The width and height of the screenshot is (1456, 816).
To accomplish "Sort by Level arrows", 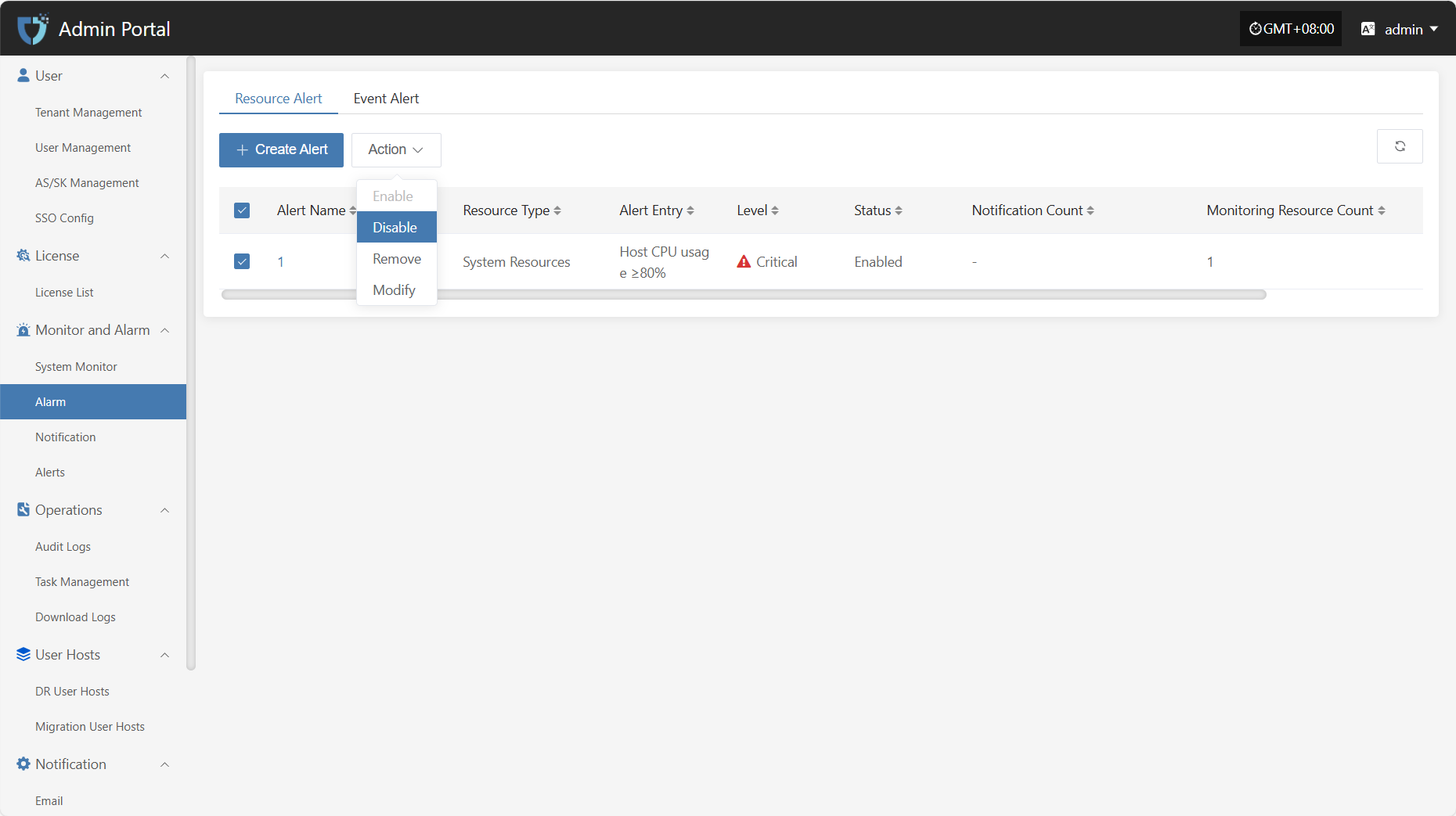I will click(775, 210).
